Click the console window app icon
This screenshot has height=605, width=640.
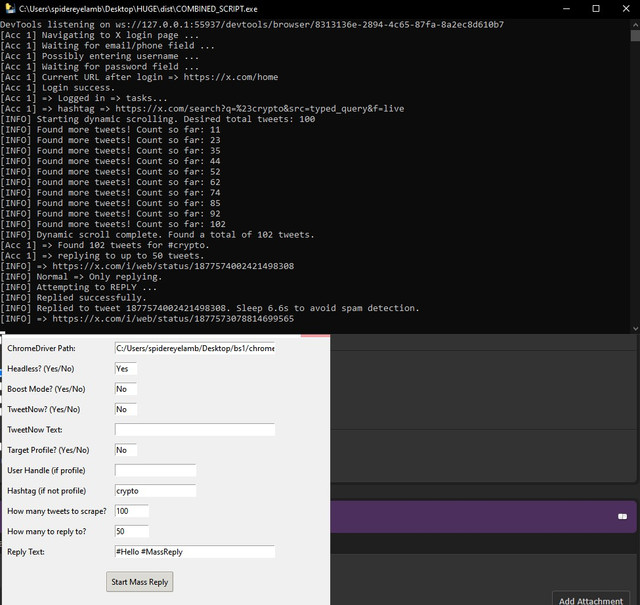tap(10, 8)
